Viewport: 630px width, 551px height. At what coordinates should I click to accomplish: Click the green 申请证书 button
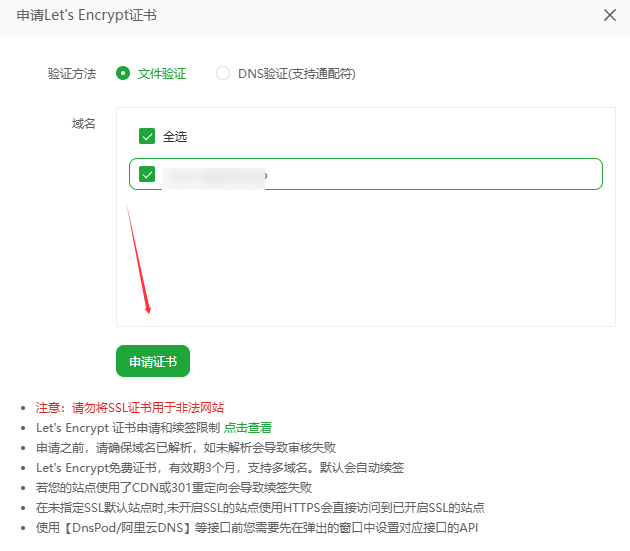click(153, 361)
